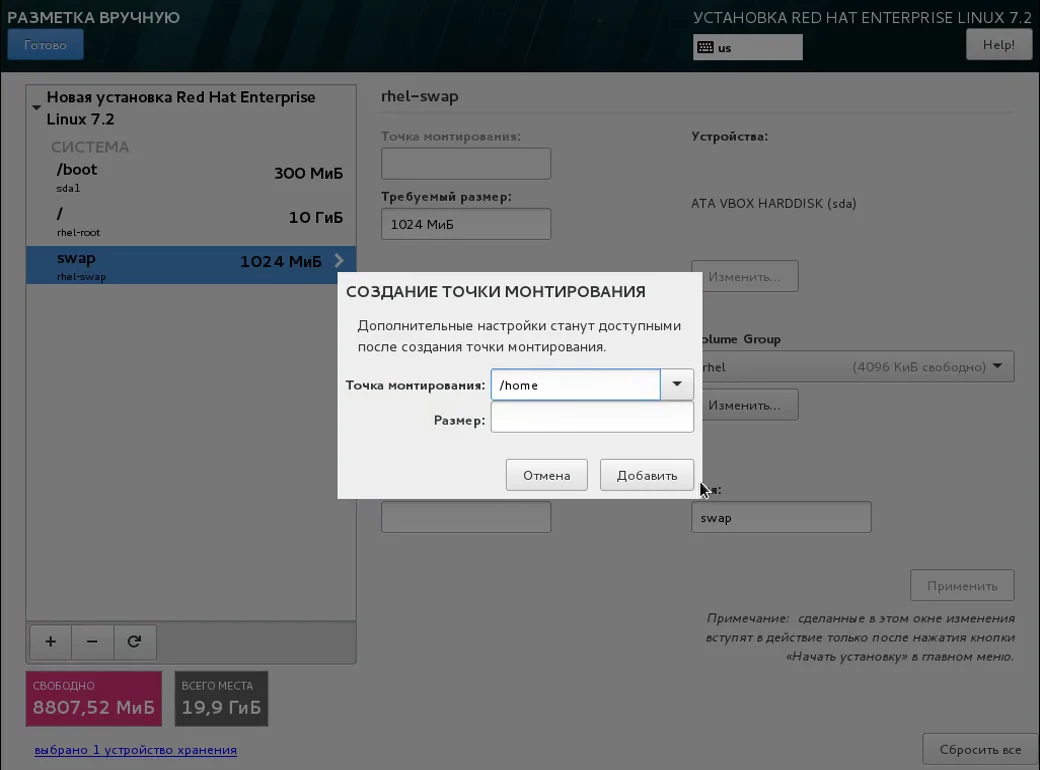Viewport: 1040px width, 770px height.
Task: Click the 300 МиБ size value
Action: pyautogui.click(x=308, y=173)
